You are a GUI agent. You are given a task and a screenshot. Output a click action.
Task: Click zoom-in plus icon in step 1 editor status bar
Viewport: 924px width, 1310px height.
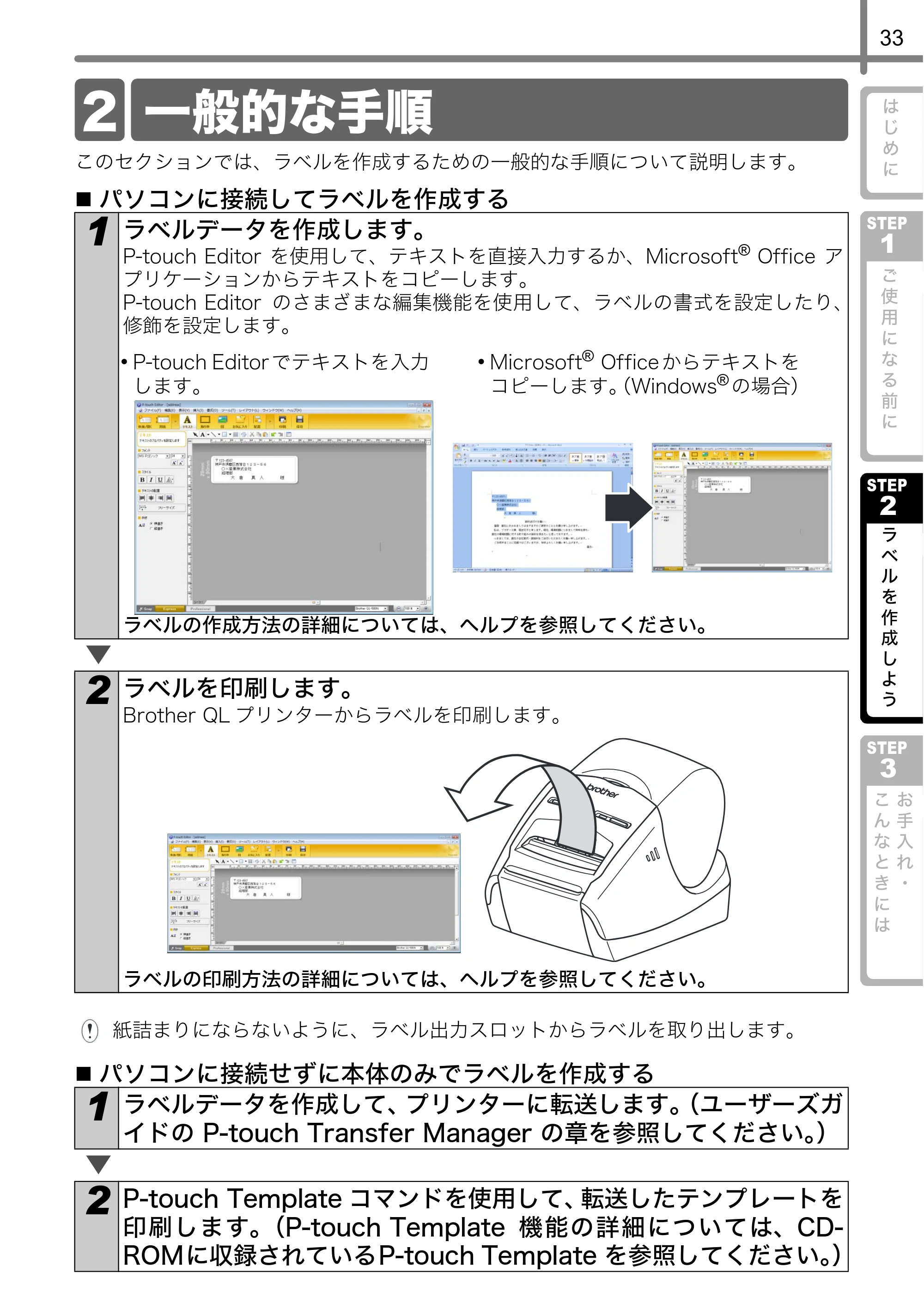tap(426, 609)
